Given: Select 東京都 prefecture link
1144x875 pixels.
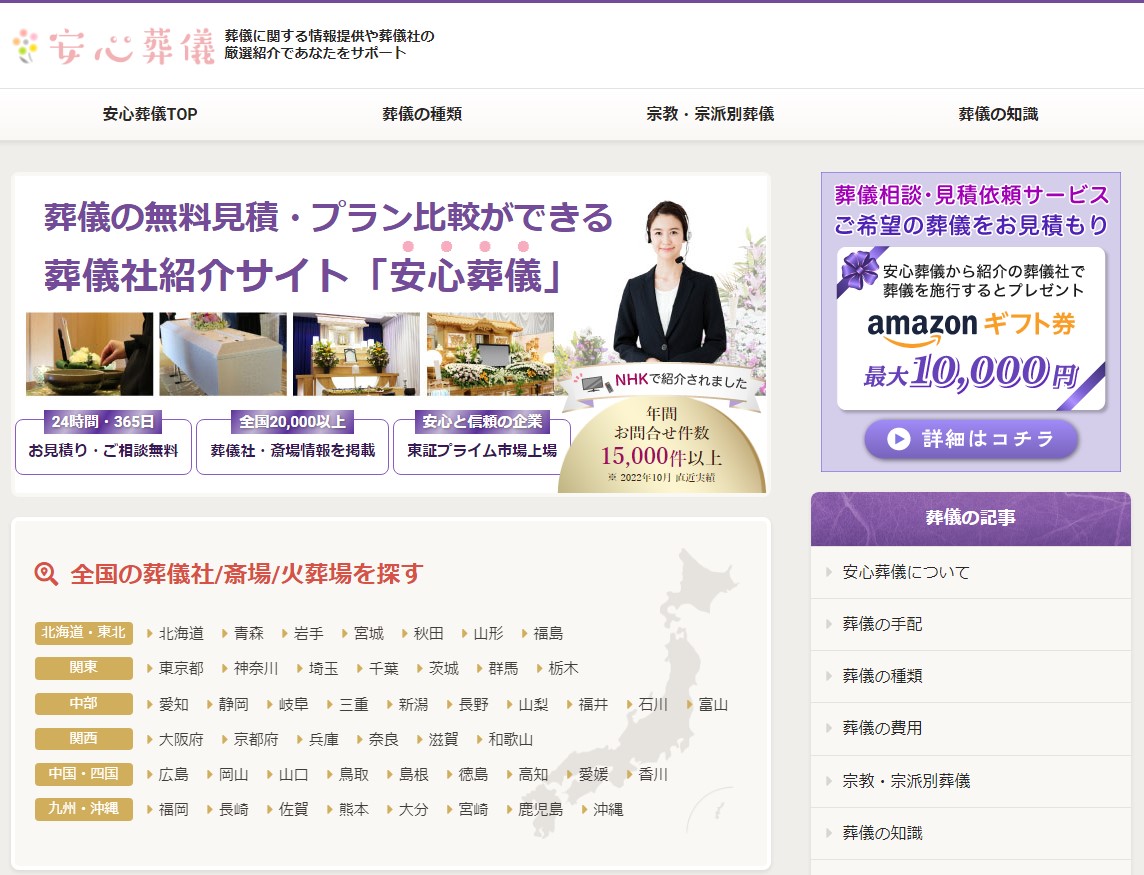Looking at the screenshot, I should tap(181, 668).
